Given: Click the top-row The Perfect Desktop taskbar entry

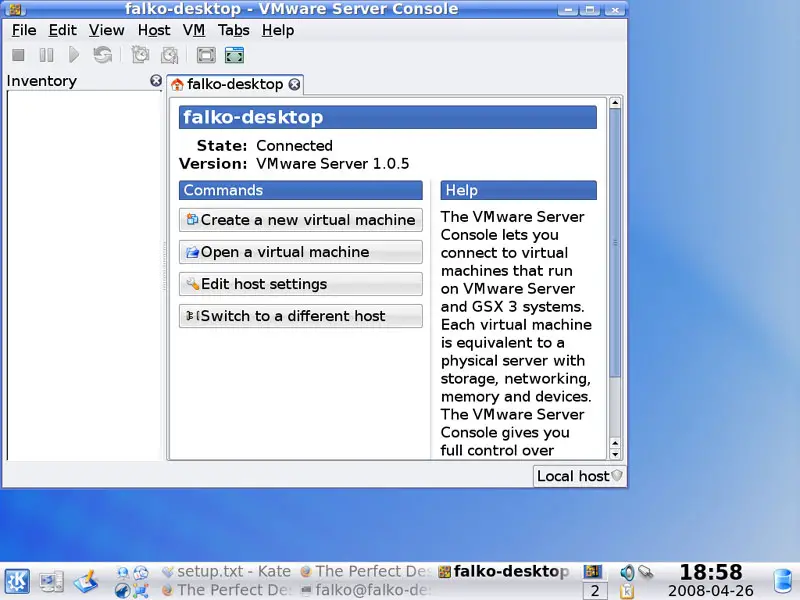Looking at the screenshot, I should tap(366, 571).
